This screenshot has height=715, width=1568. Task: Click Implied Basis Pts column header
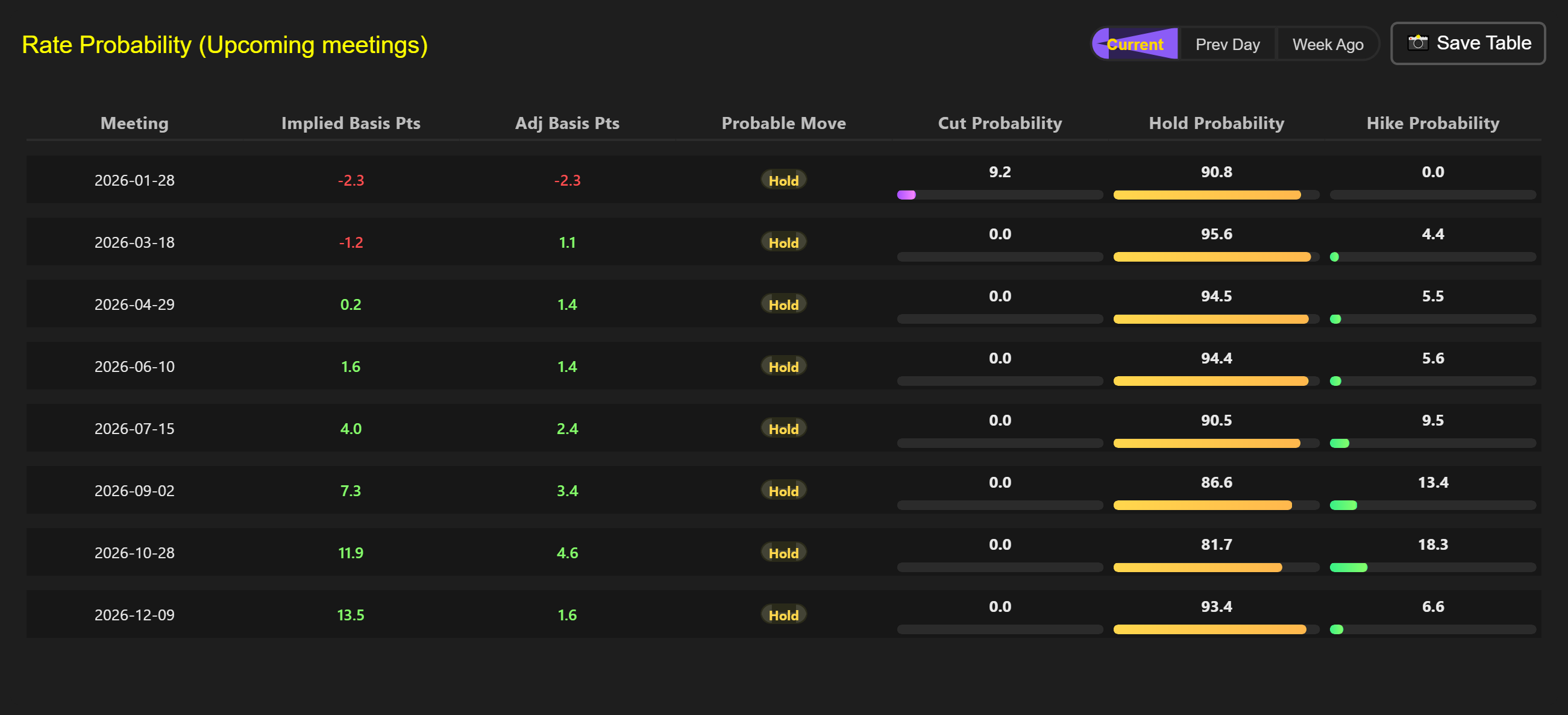coord(351,123)
